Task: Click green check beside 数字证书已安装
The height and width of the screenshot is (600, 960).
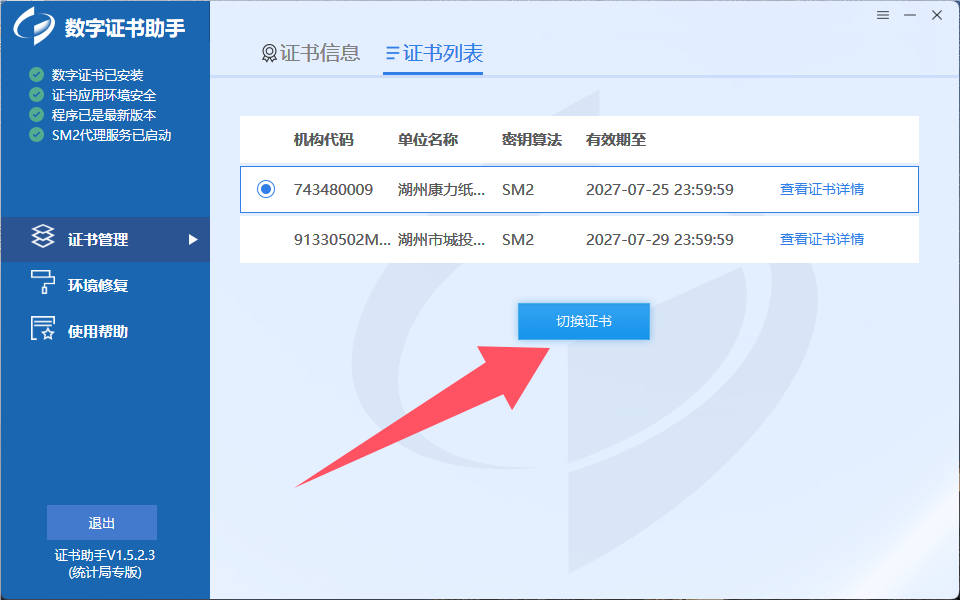Action: 37,75
